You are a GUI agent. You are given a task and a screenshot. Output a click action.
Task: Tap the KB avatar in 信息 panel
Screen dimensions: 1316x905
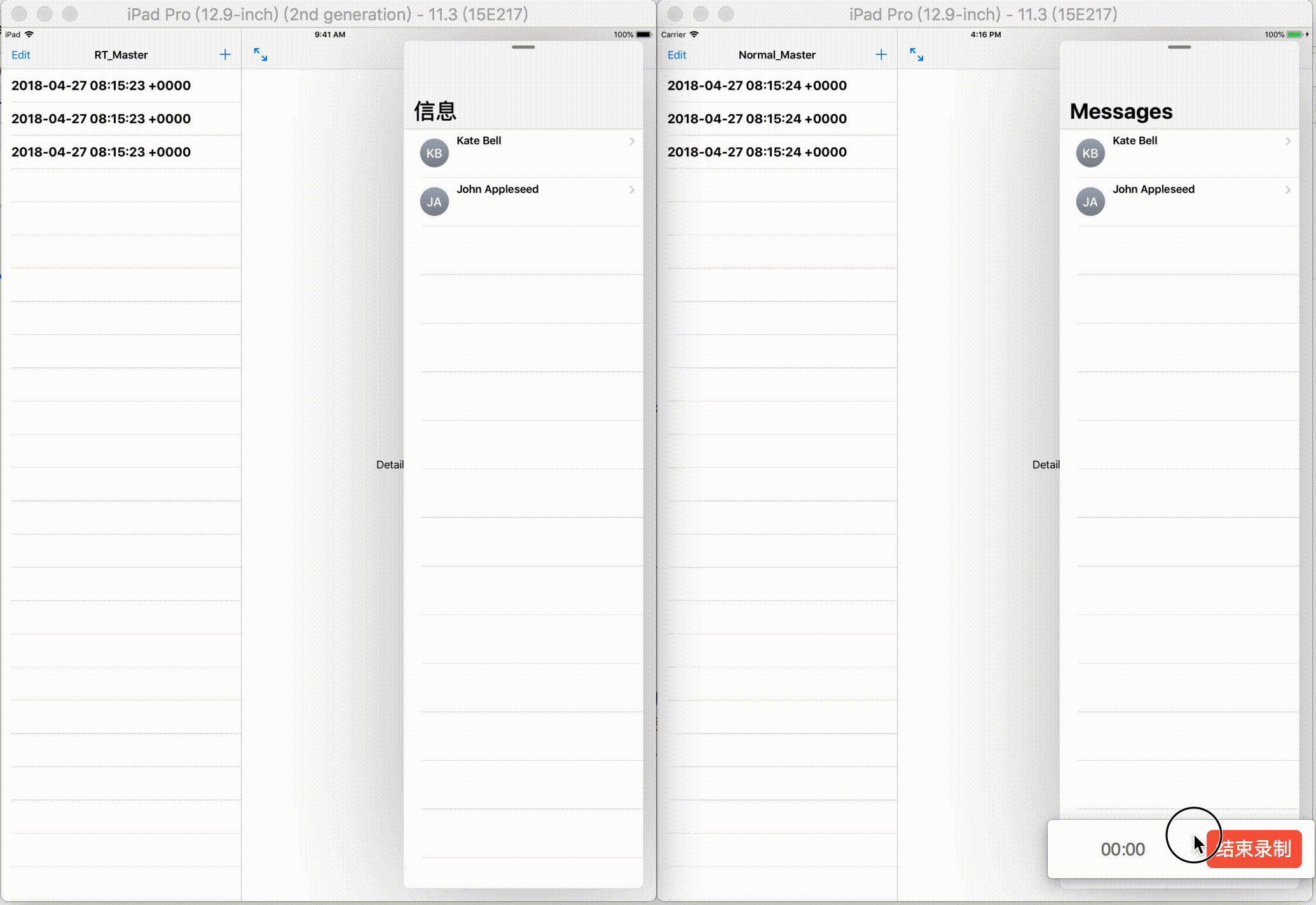[x=434, y=153]
